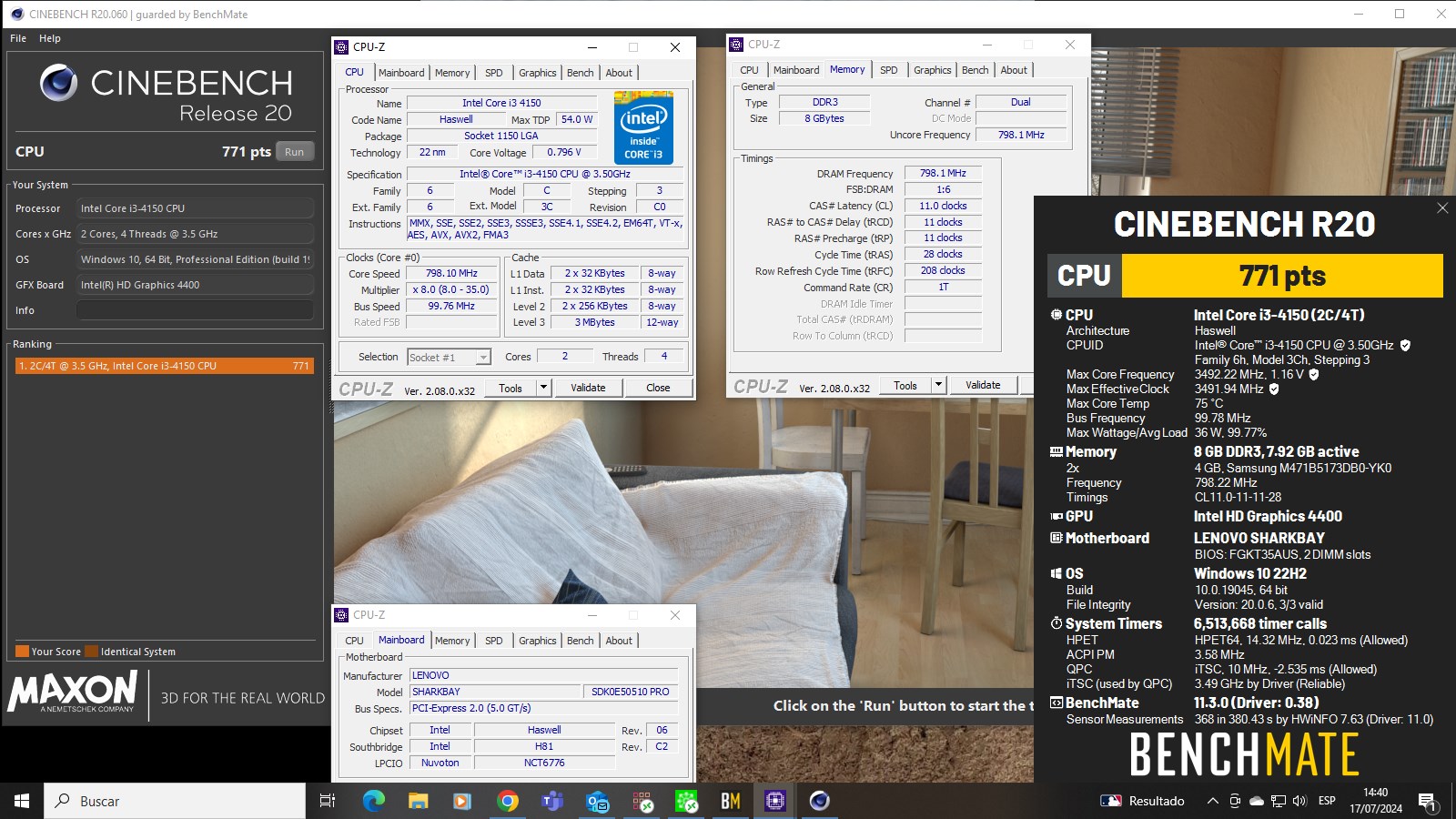
Task: Switch to Cinebench taskbar icon
Action: tap(820, 801)
